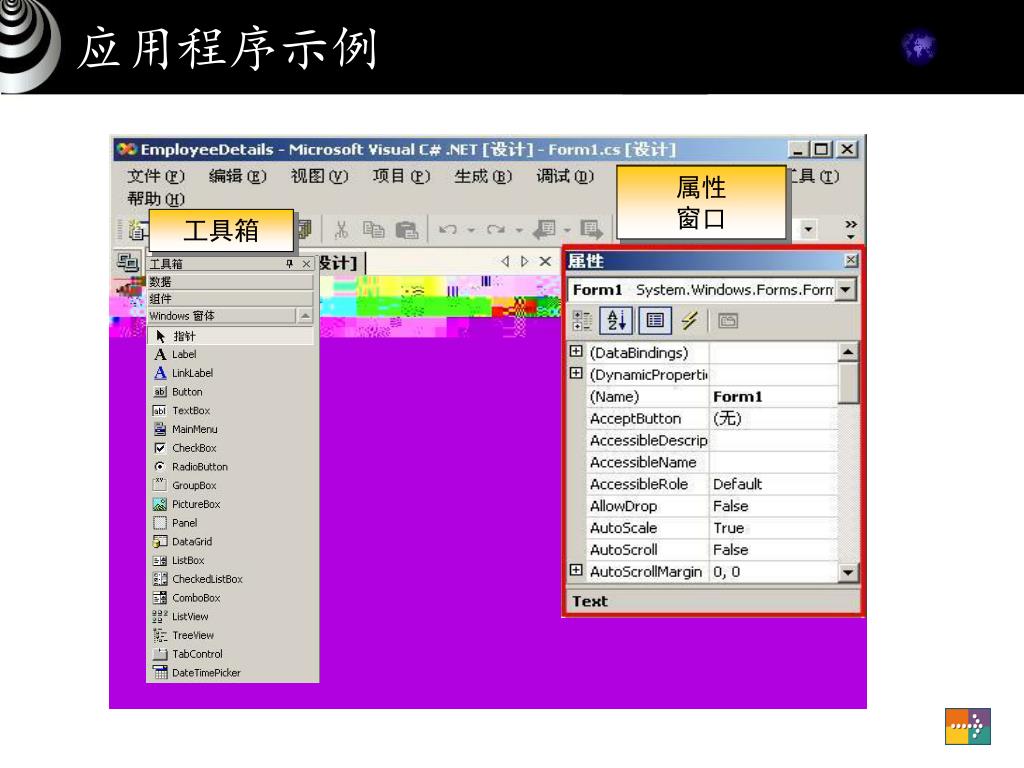Open the 生成(B) menu
The width and height of the screenshot is (1024, 768).
(x=483, y=176)
